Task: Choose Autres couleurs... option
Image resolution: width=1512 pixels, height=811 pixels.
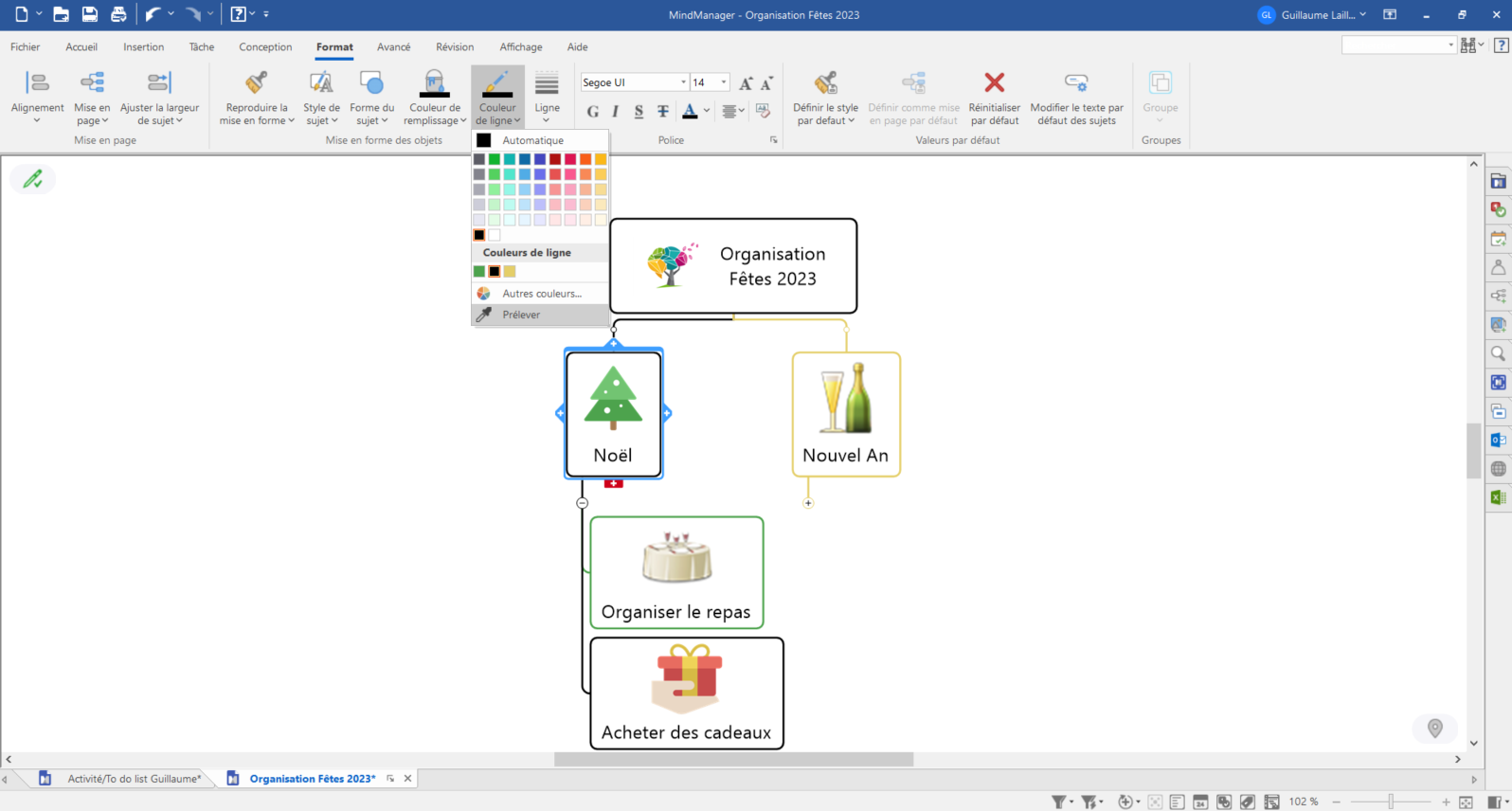Action: pyautogui.click(x=541, y=294)
